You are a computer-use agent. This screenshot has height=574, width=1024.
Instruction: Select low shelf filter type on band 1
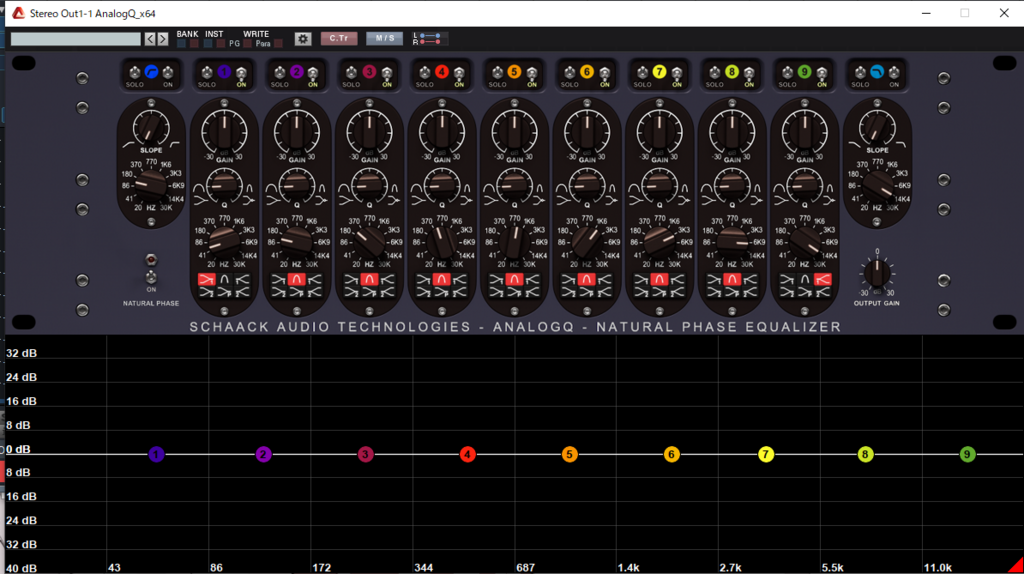click(206, 280)
